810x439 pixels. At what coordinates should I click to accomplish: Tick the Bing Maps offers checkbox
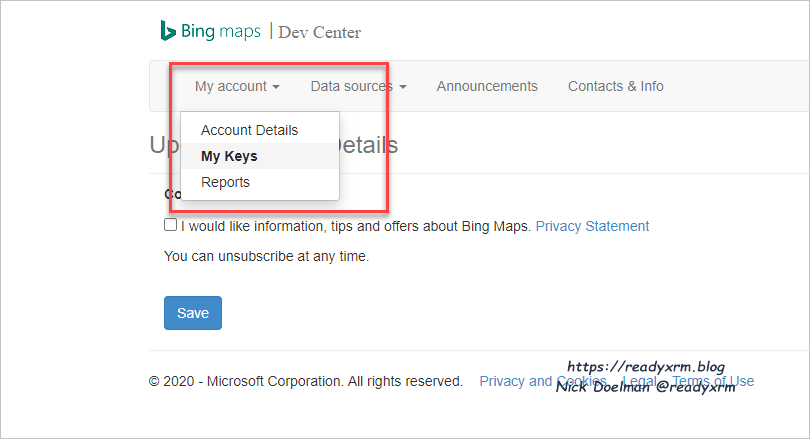tap(171, 225)
